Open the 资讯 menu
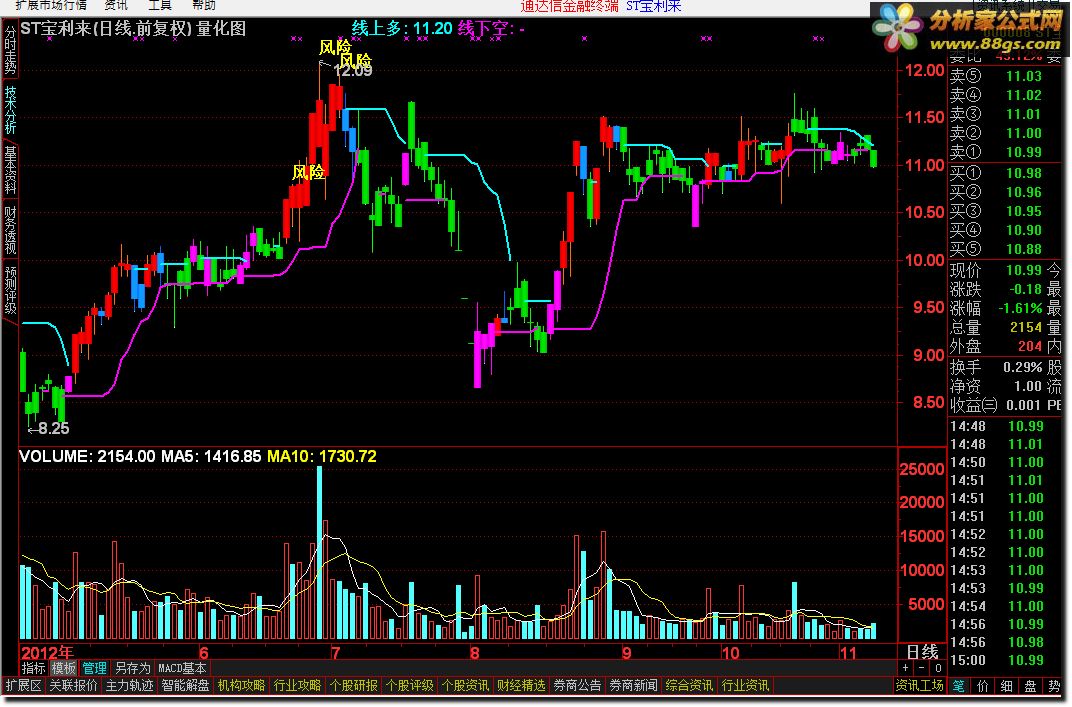Viewport: 1072px width, 707px height. click(x=116, y=5)
